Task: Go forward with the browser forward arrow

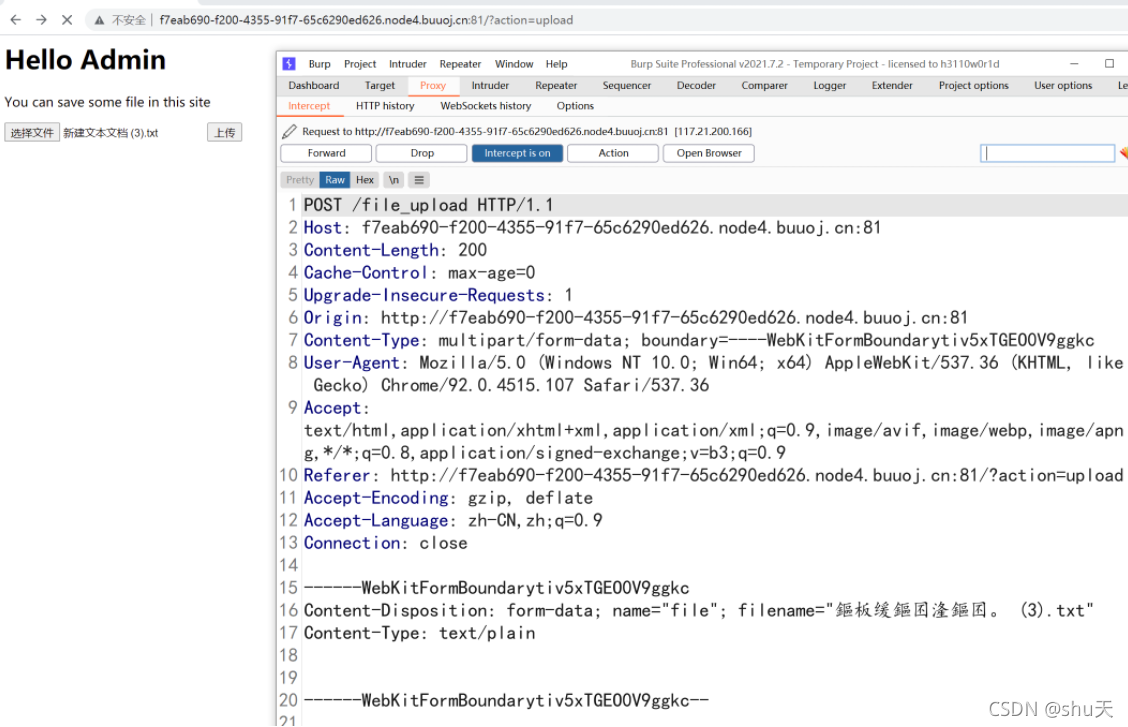Action: [41, 20]
